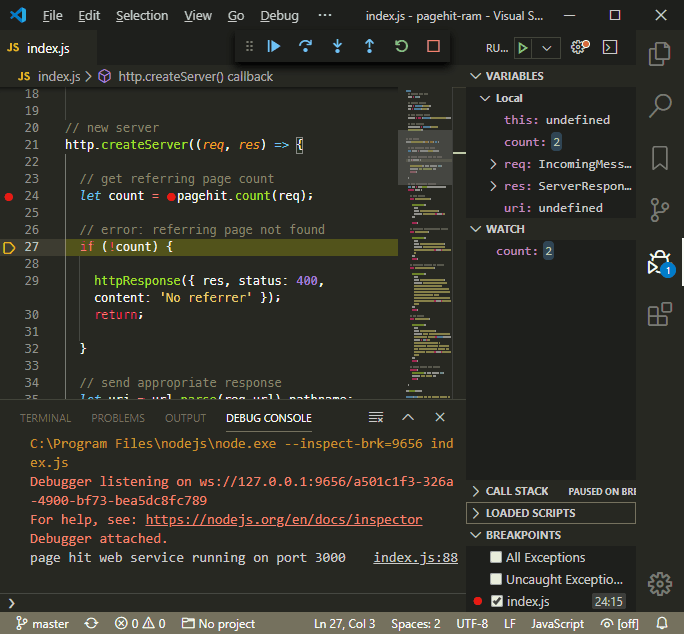684x634 pixels.
Task: Collapse the Local scope
Action: pos(485,98)
